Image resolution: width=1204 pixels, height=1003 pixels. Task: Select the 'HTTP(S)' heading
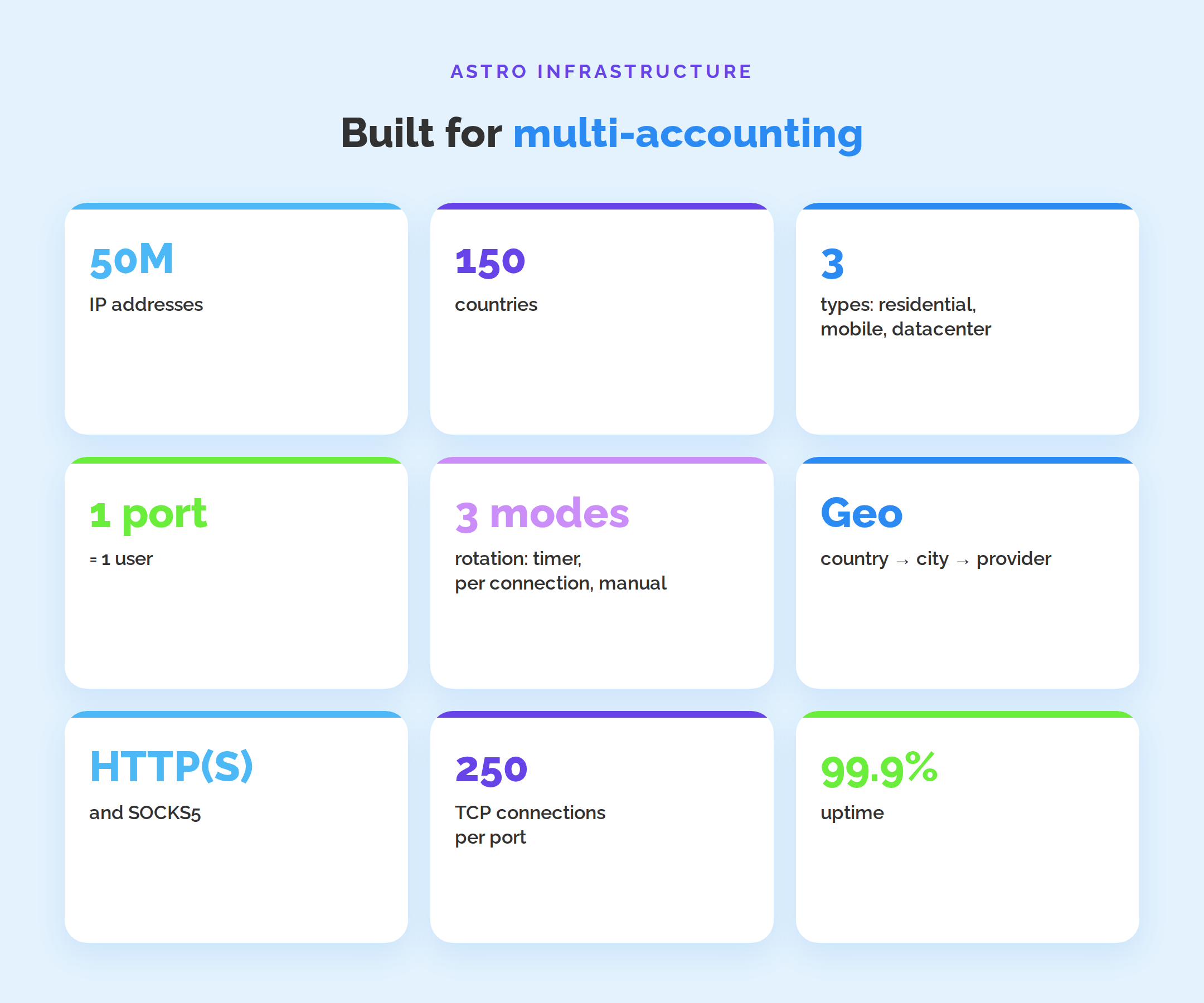pos(172,766)
